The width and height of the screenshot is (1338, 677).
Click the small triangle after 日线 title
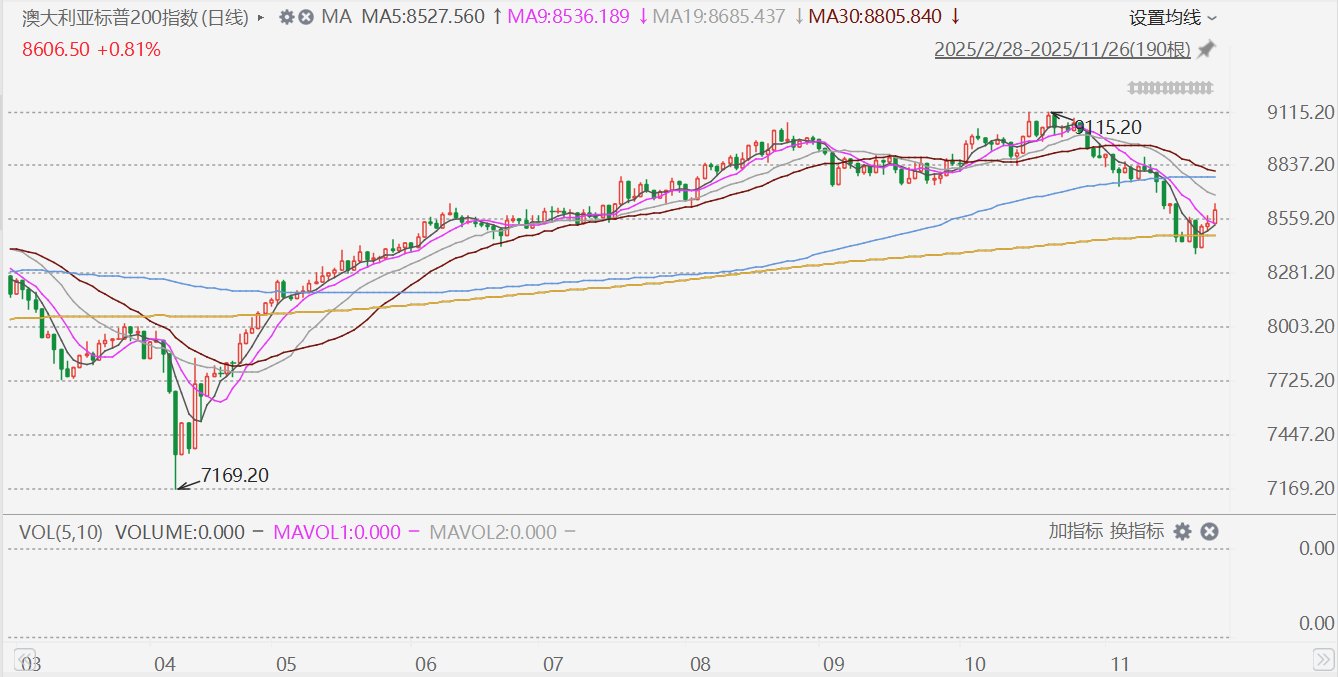point(262,17)
